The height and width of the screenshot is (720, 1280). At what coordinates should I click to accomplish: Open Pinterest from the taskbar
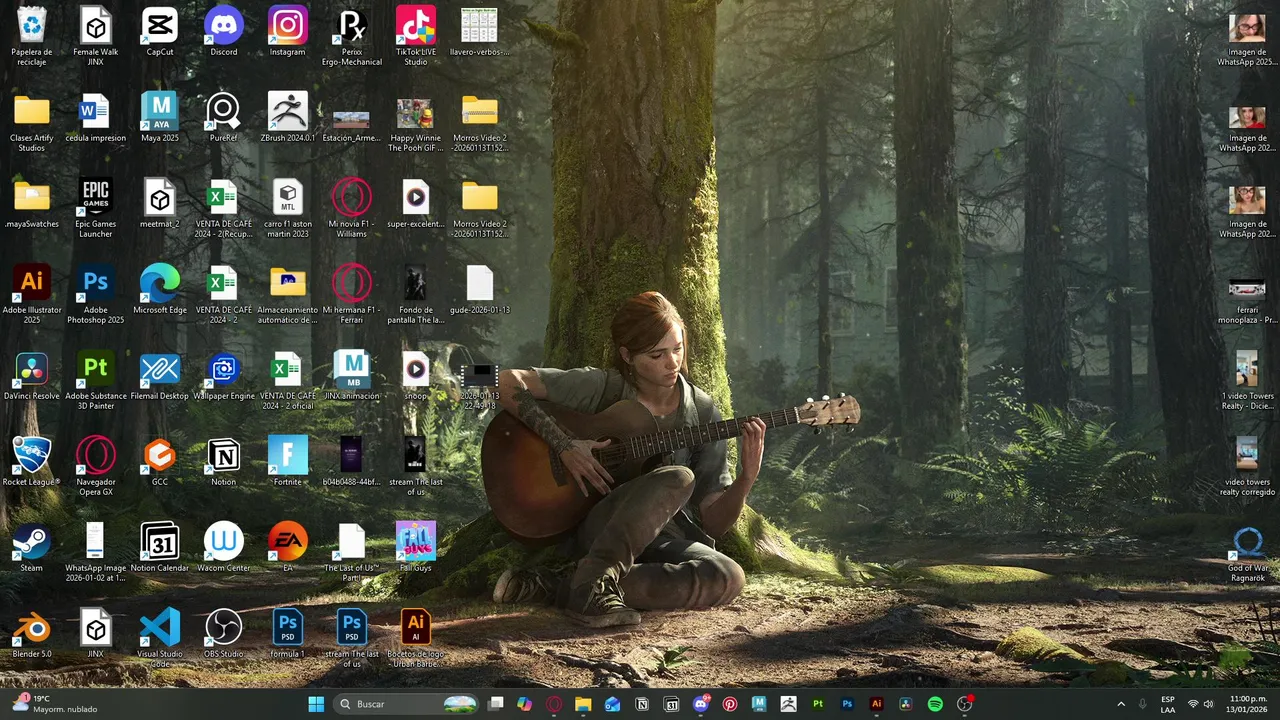click(730, 704)
